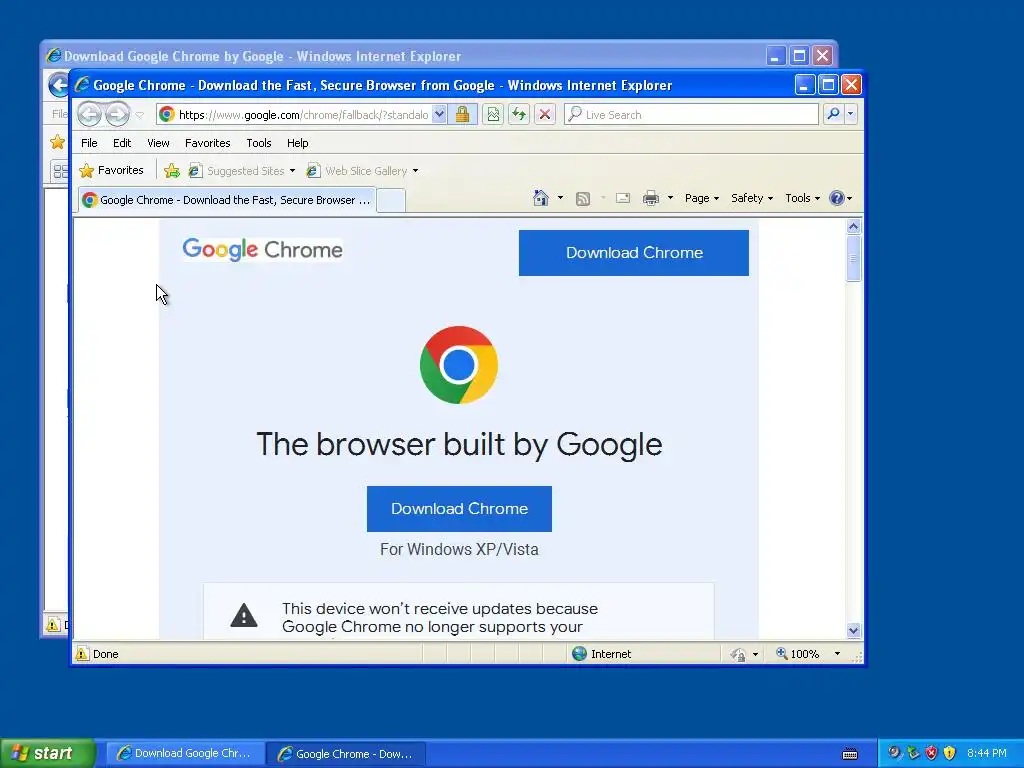Click the center Download Chrome button

pyautogui.click(x=459, y=509)
